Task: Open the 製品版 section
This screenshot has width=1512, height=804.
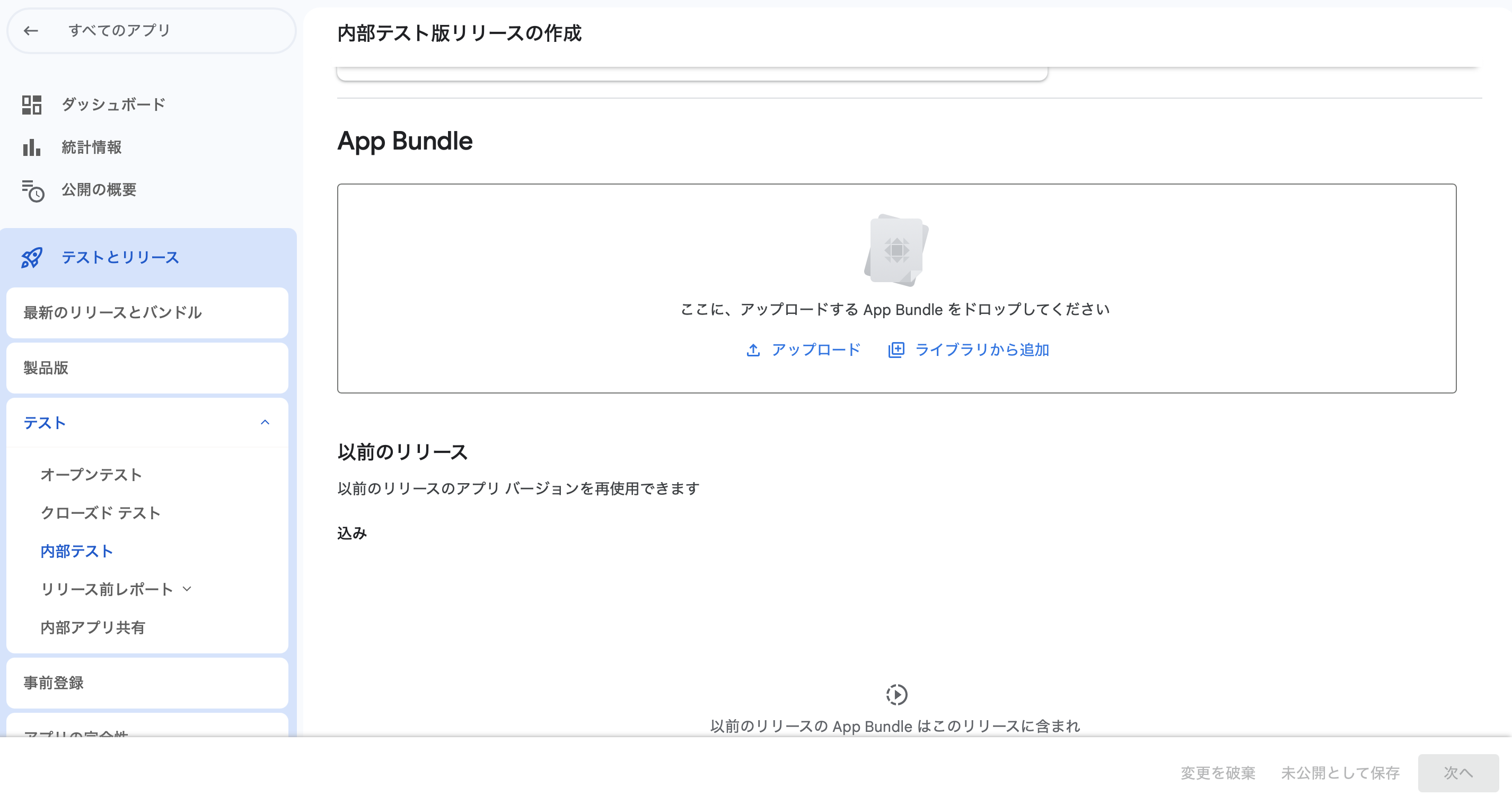Action: [x=46, y=368]
